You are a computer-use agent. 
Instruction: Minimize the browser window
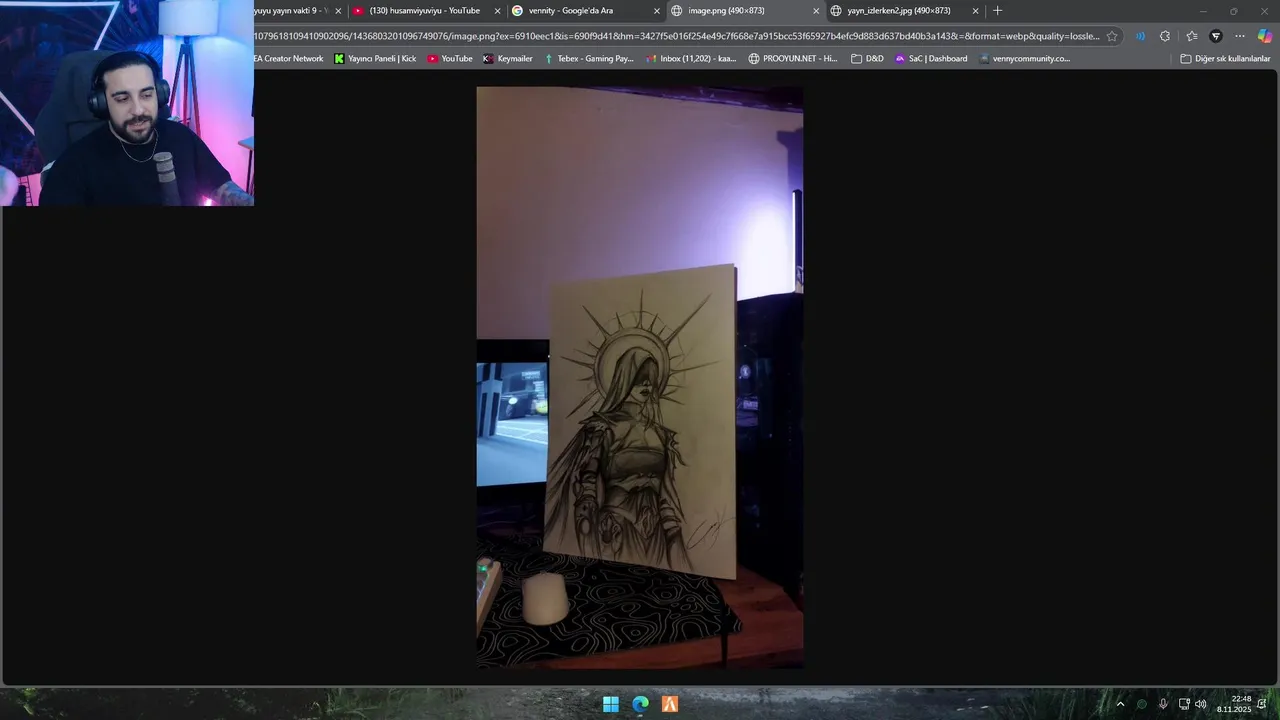[1202, 11]
